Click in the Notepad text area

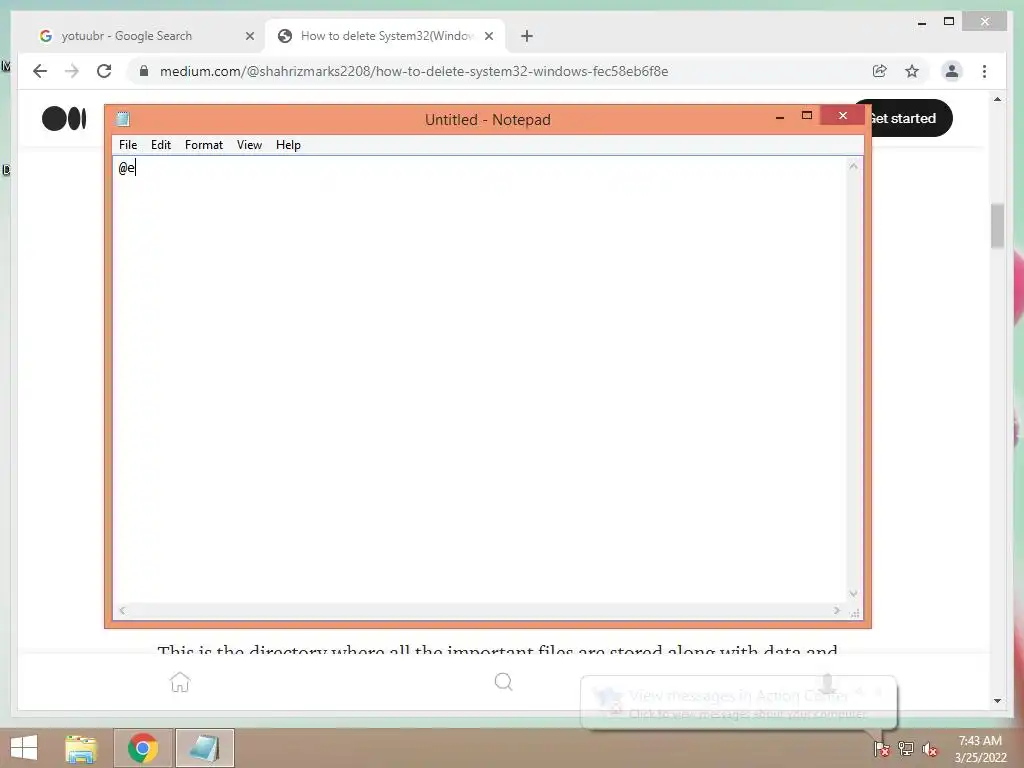479,379
